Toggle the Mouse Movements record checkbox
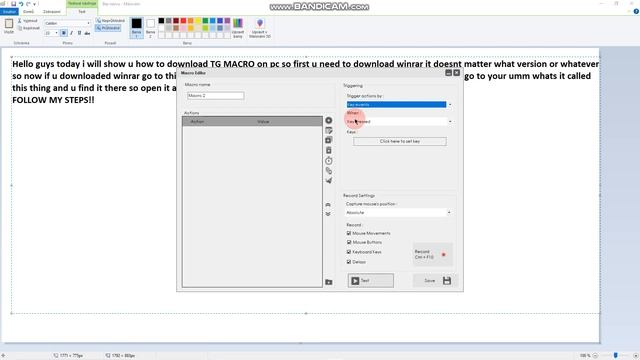 click(349, 233)
